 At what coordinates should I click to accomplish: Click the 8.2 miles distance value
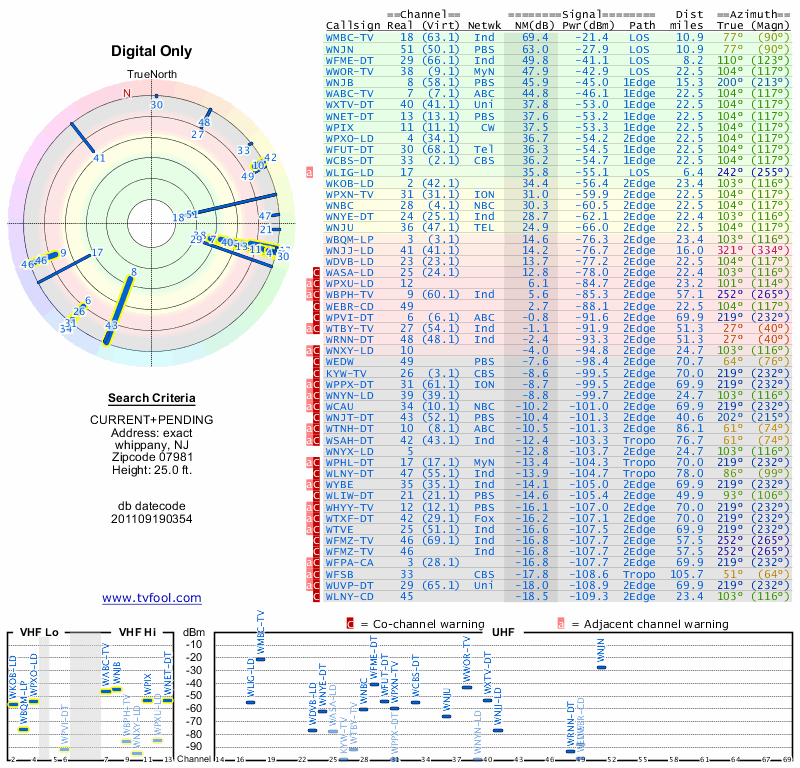coord(693,60)
